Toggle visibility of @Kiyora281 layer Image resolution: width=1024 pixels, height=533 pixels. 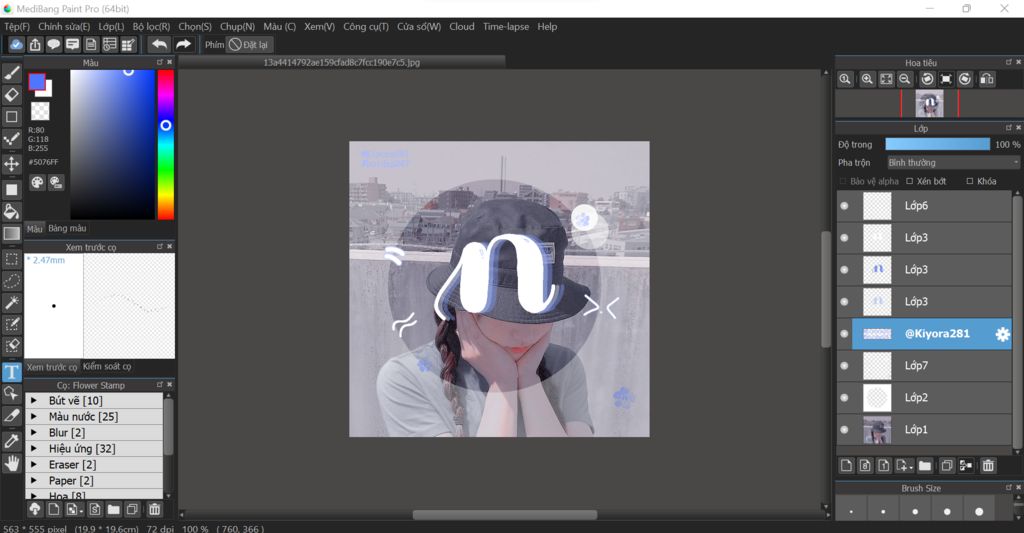(844, 334)
